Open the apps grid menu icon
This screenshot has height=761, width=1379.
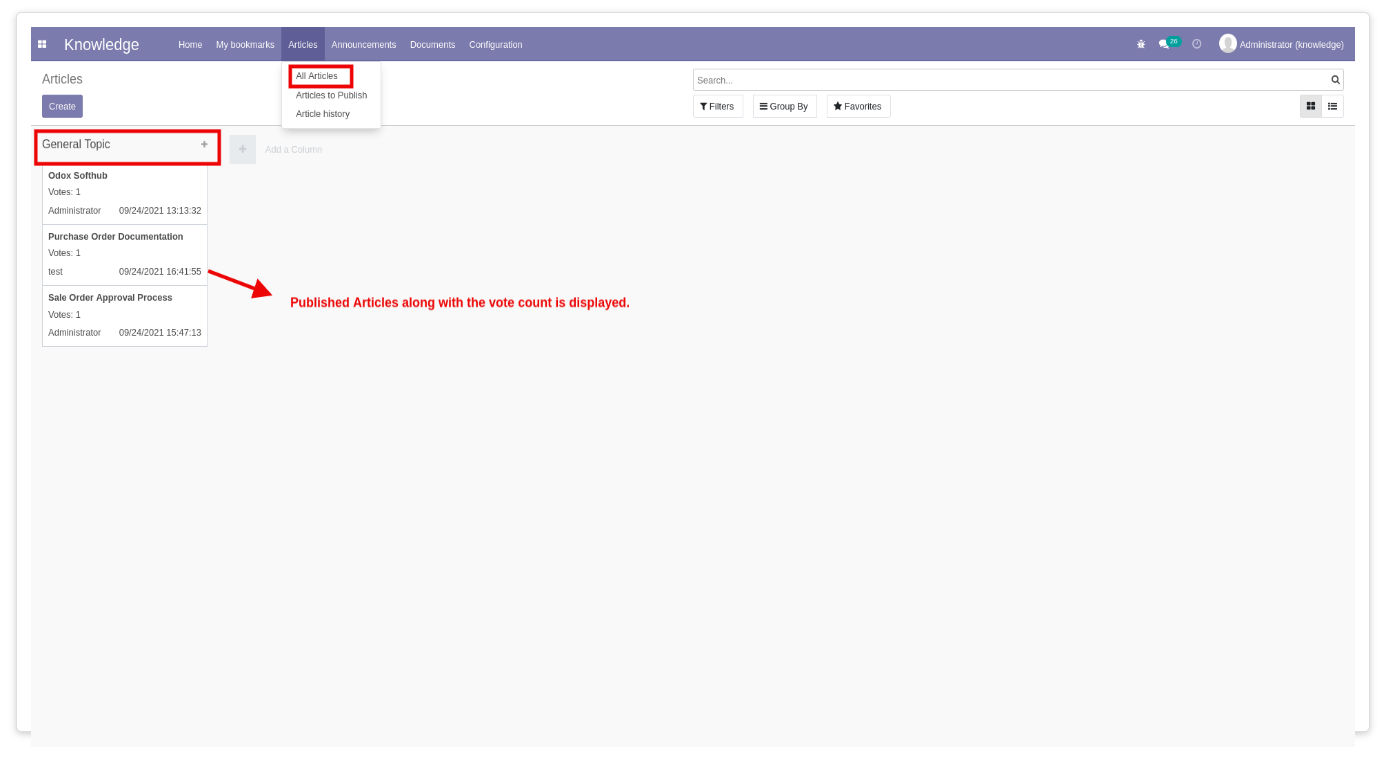pyautogui.click(x=42, y=44)
